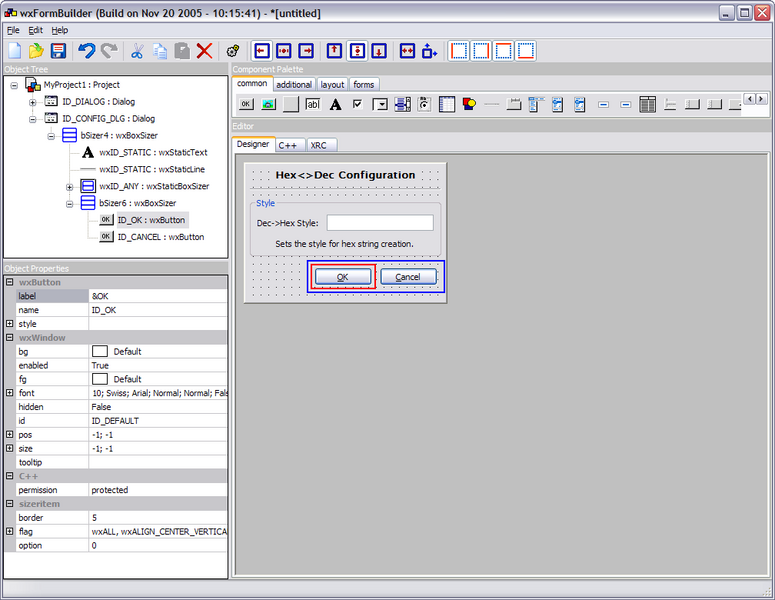Add a button from the OK palette icon
Screen dimensions: 775x600
[x=246, y=104]
